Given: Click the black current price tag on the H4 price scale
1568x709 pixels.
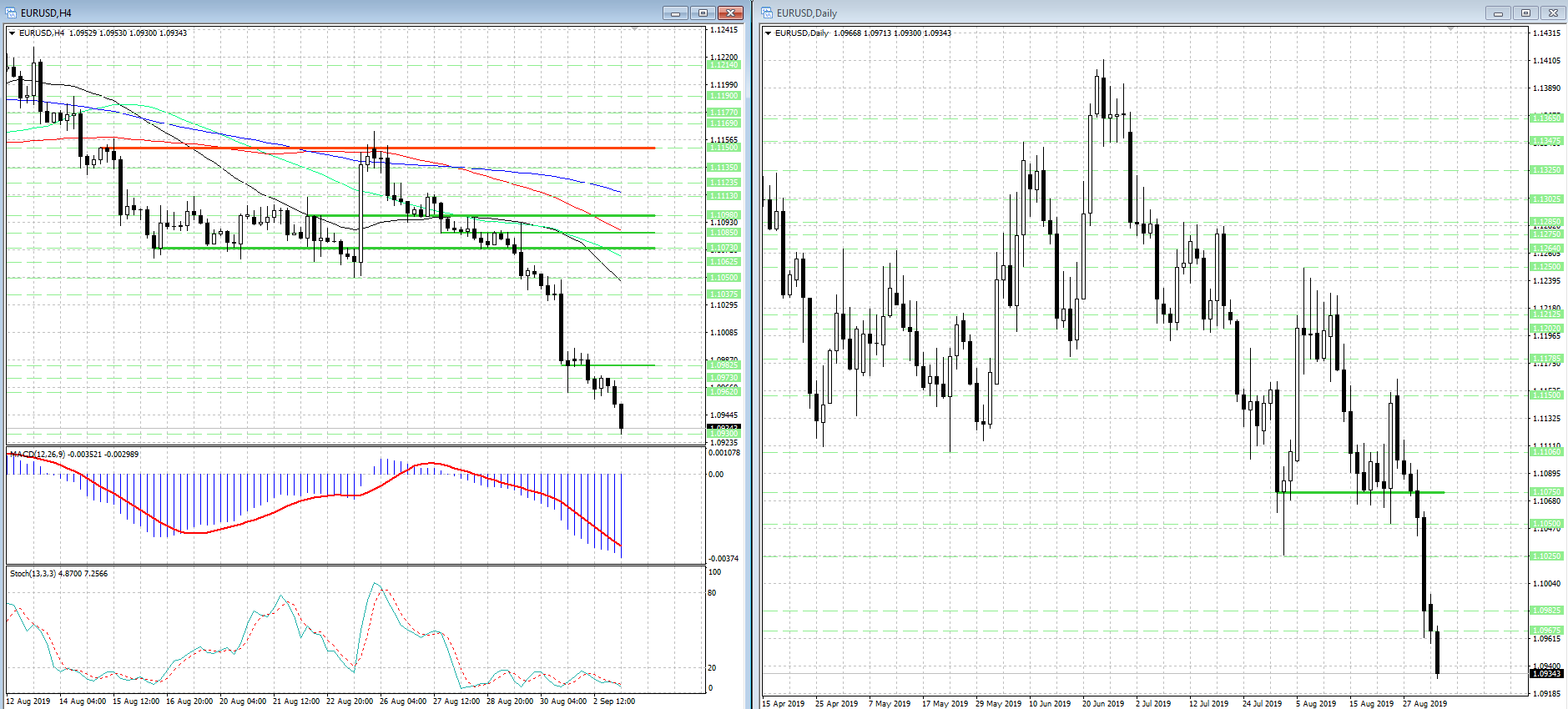Looking at the screenshot, I should pos(723,428).
